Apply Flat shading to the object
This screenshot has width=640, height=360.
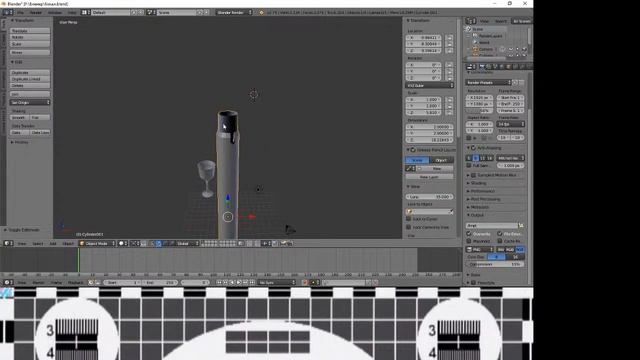(x=40, y=118)
